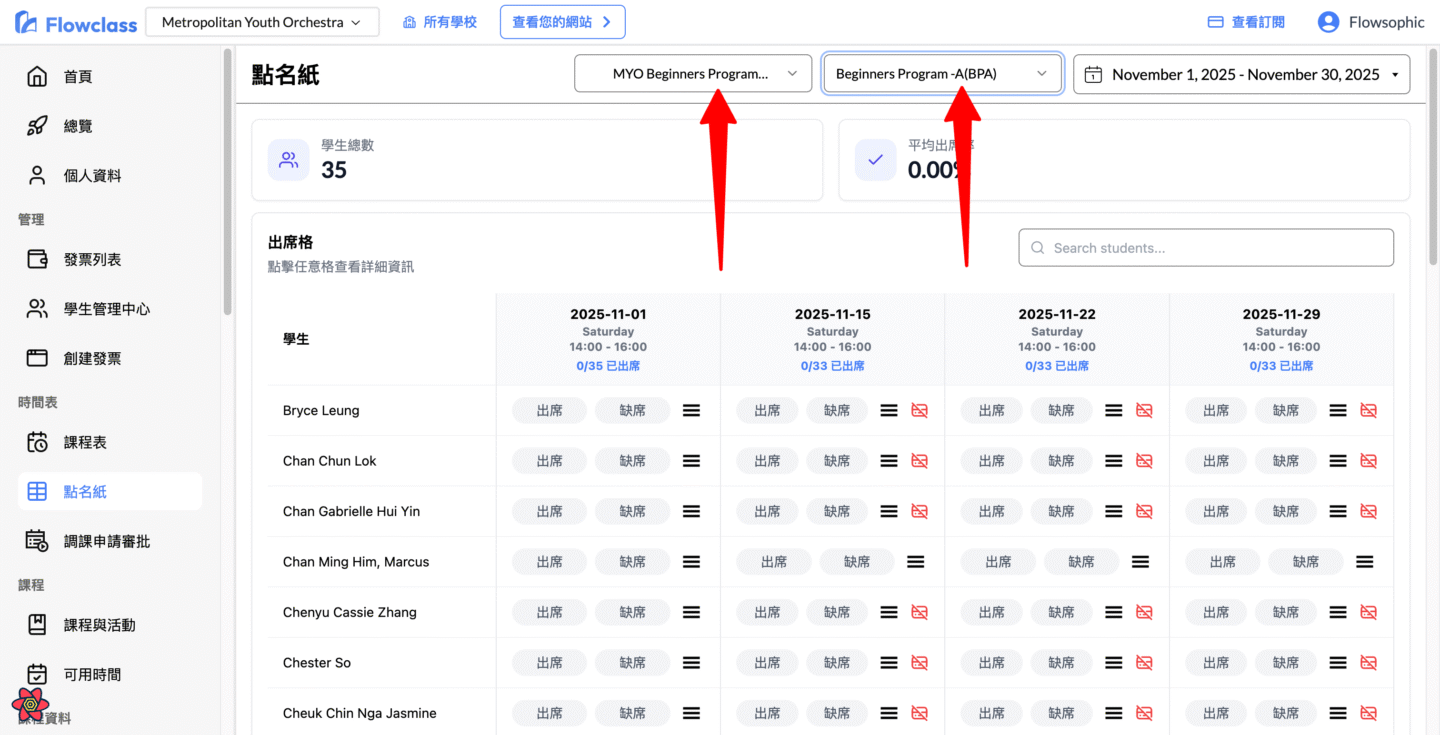Mark Bryce Leung 出席 for 2025-11-01
1440x735 pixels.
click(x=549, y=411)
